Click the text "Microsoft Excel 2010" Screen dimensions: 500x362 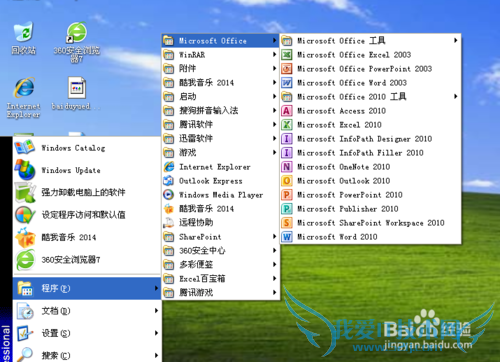(x=339, y=125)
